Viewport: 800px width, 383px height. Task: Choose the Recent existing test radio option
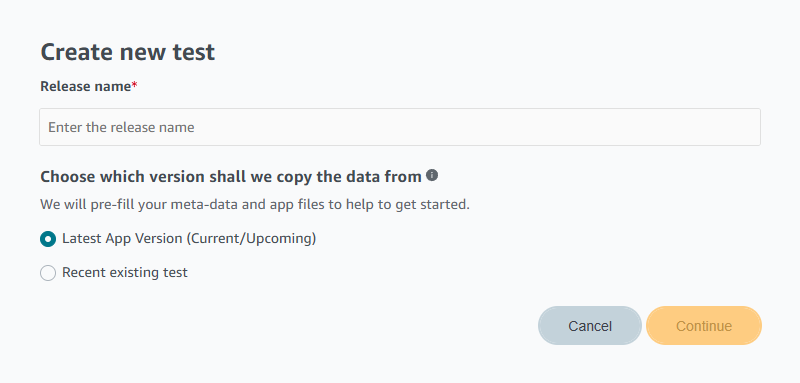click(48, 273)
